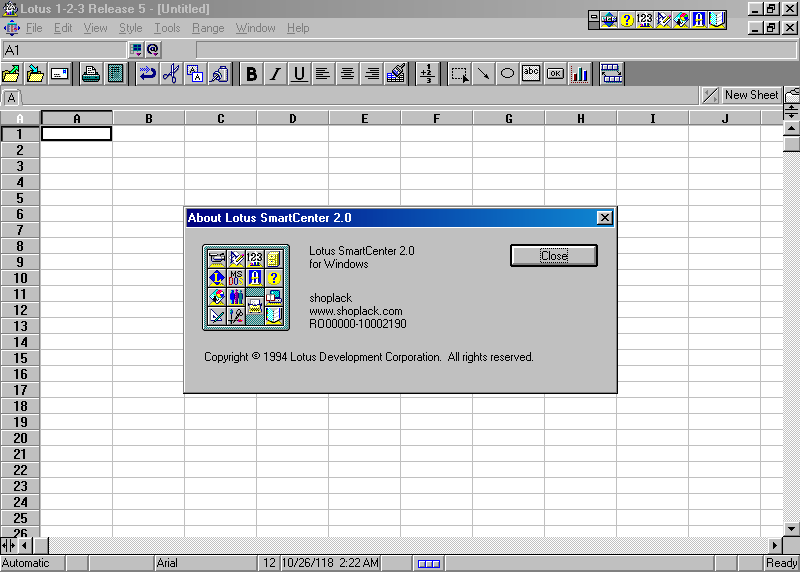Toggle Bold formatting
The image size is (800, 572).
pos(251,74)
